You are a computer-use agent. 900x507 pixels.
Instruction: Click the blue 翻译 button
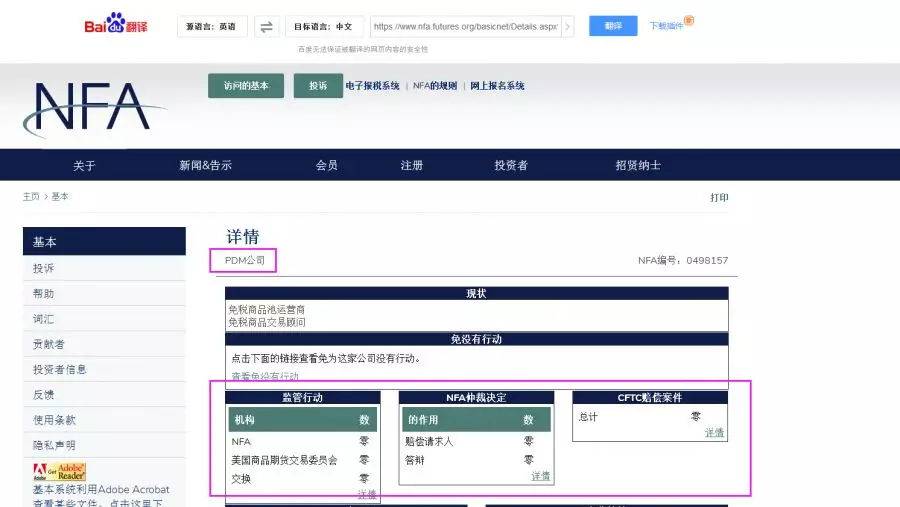click(x=613, y=26)
